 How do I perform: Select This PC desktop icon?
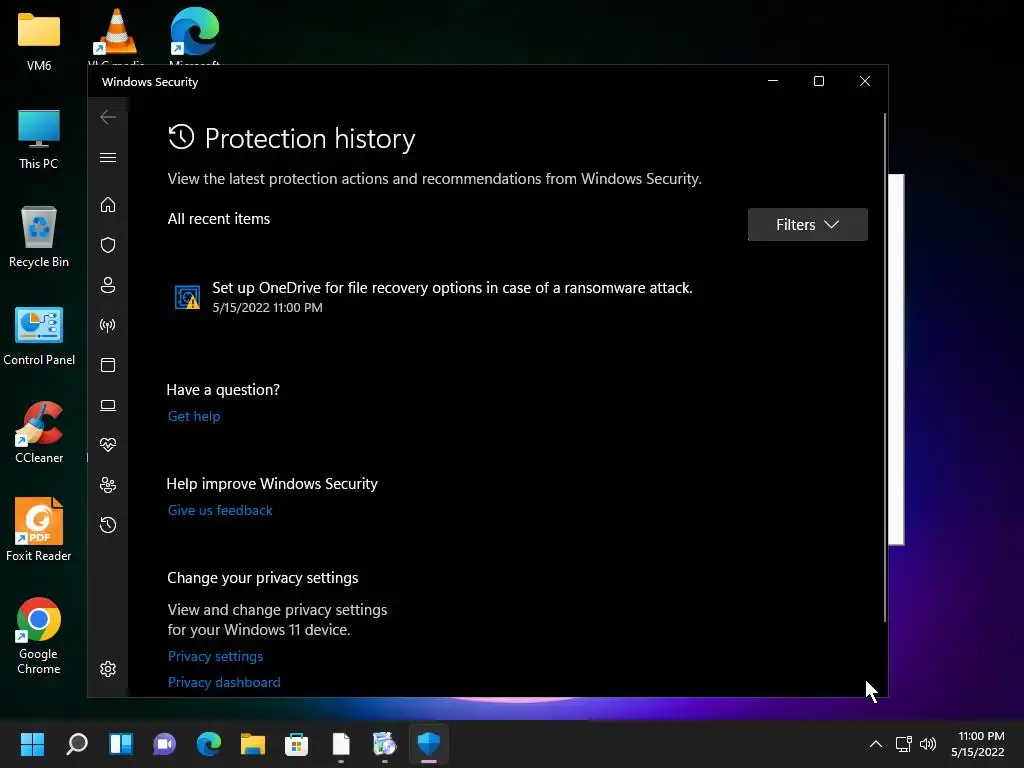point(39,139)
